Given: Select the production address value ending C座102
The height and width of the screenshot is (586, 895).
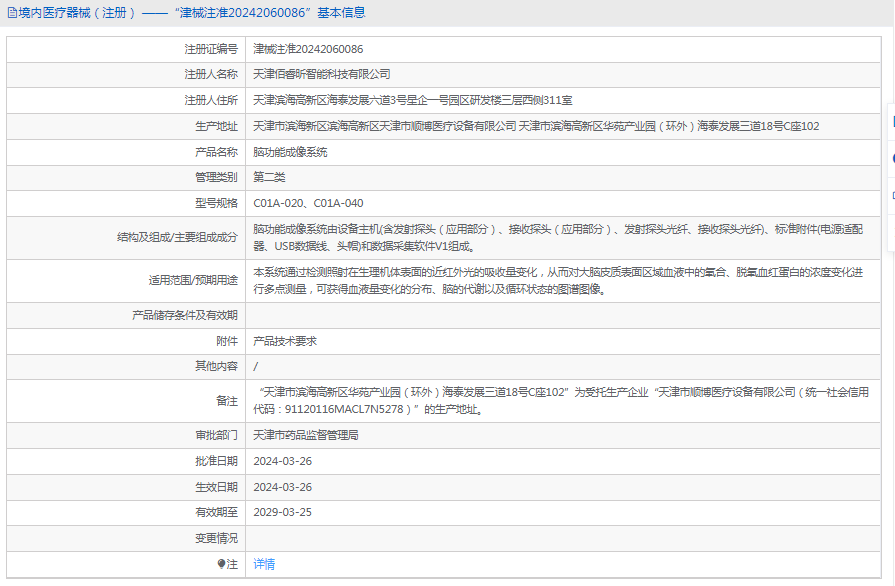Looking at the screenshot, I should (537, 126).
